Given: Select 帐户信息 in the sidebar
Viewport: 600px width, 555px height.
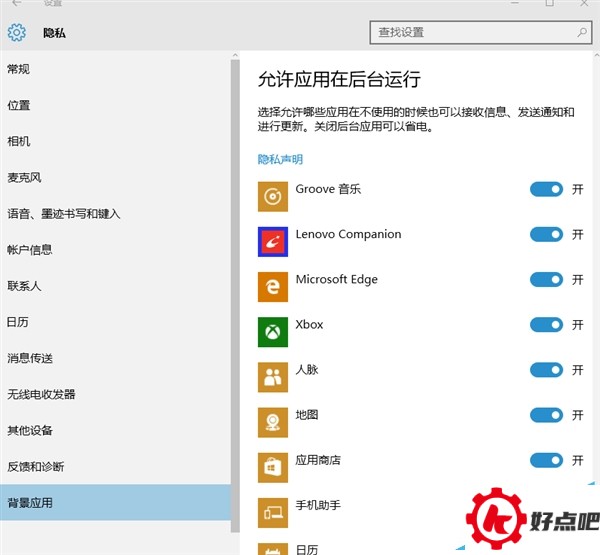Looking at the screenshot, I should pos(115,250).
